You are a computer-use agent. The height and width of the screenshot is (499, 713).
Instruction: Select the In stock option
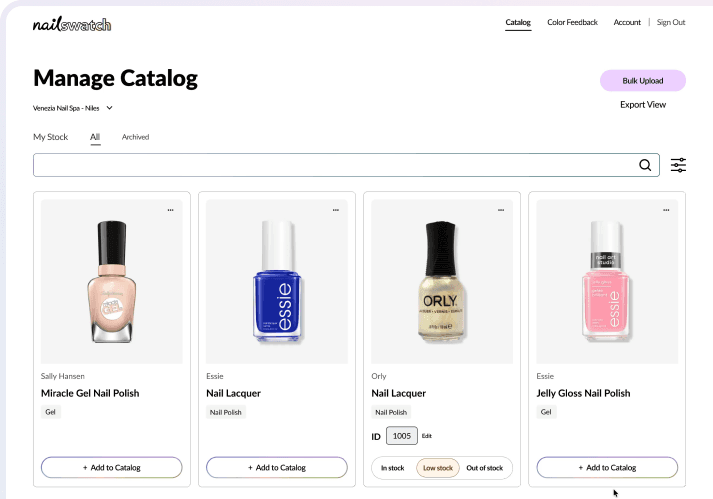[392, 468]
